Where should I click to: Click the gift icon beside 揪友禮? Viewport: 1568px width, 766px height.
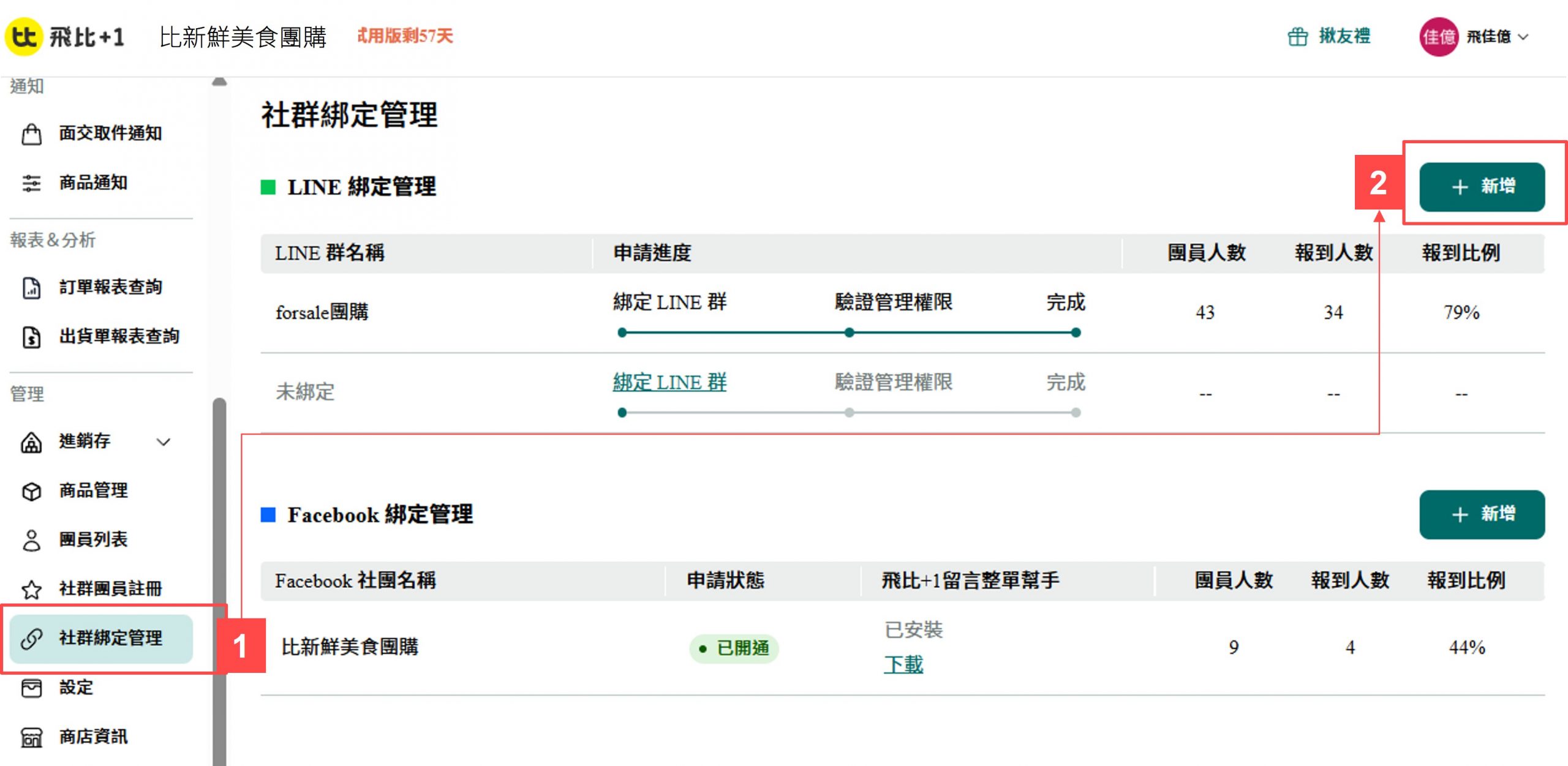point(1297,37)
